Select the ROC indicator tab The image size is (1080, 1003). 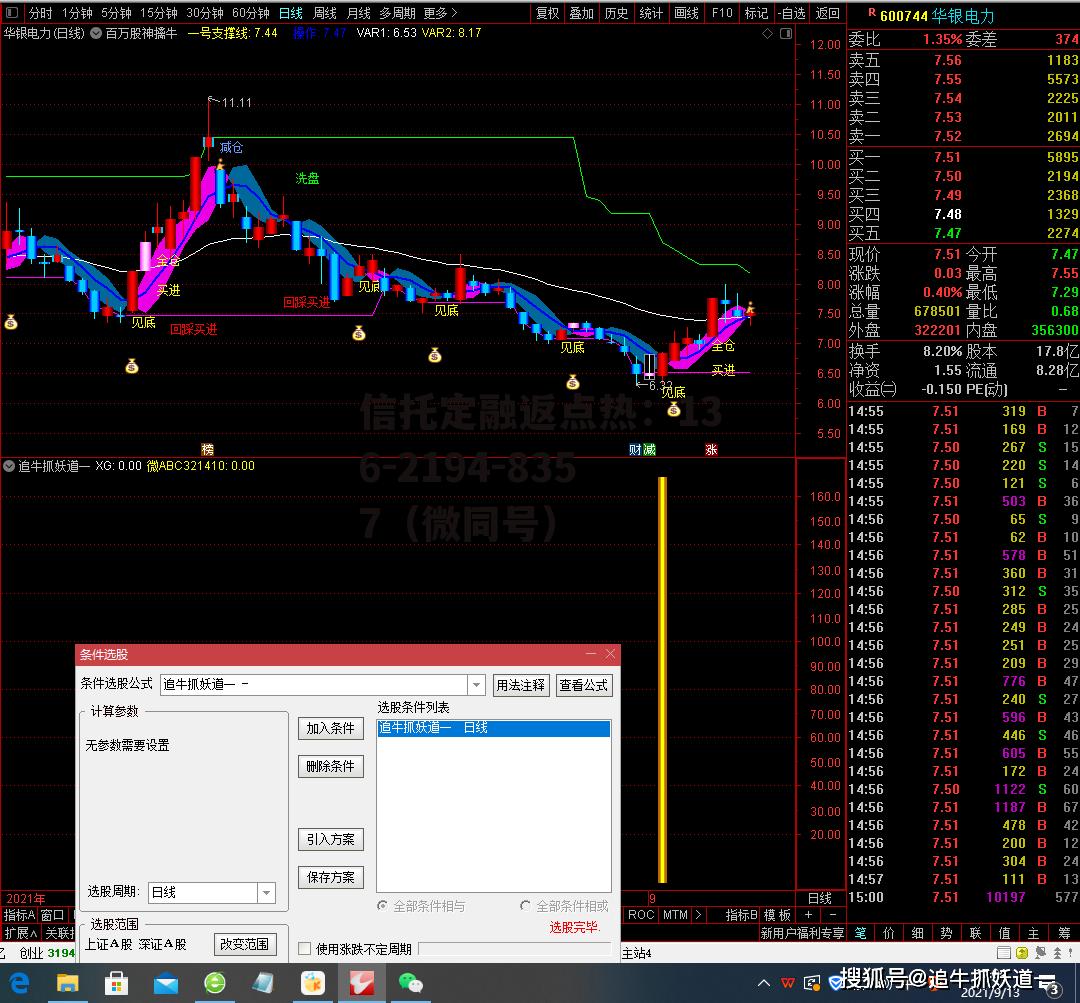641,915
